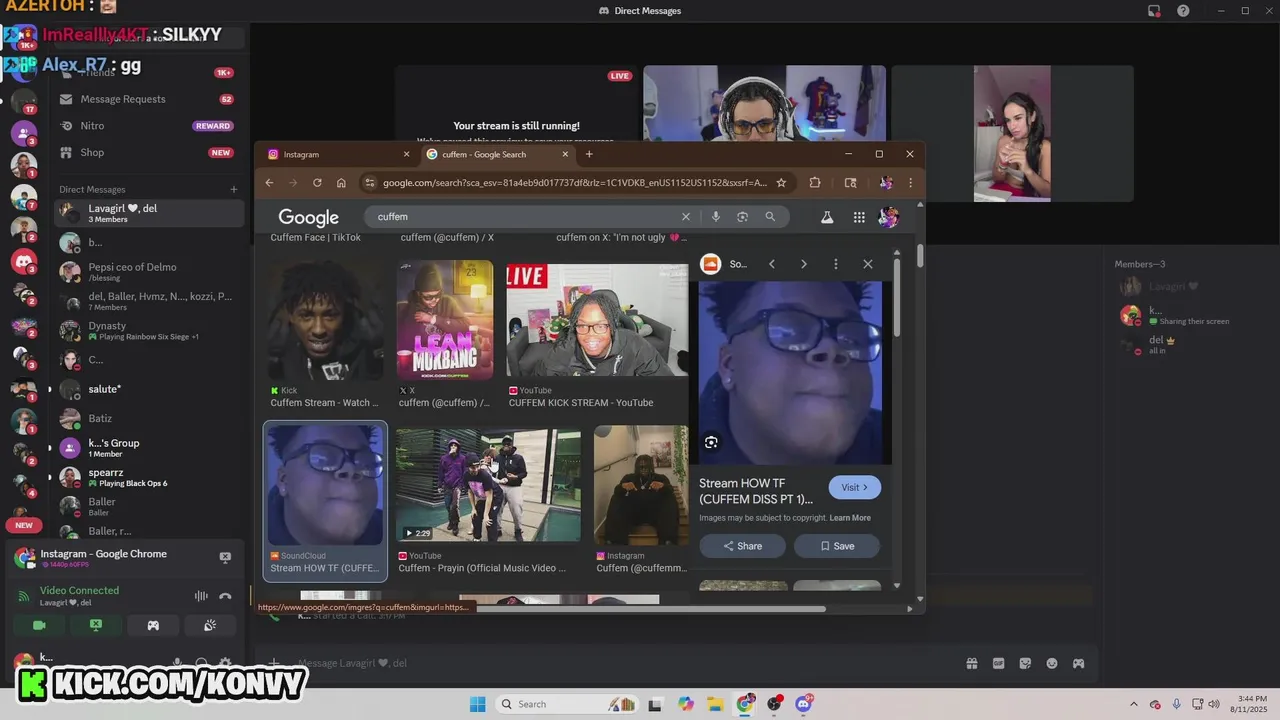Open Pepsi ceo of Delmo DM

[x=148, y=271]
